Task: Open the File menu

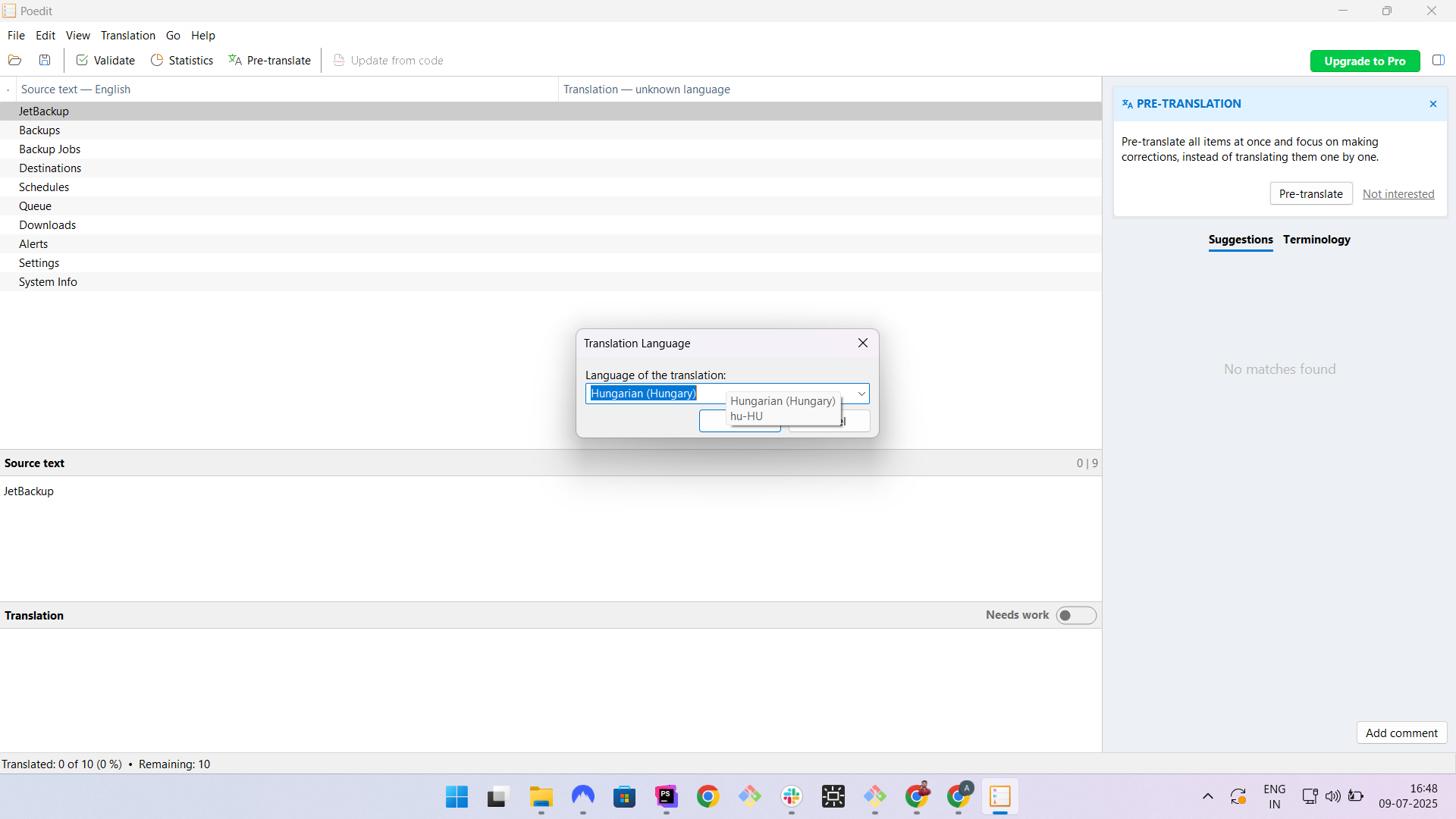Action: pyautogui.click(x=16, y=36)
